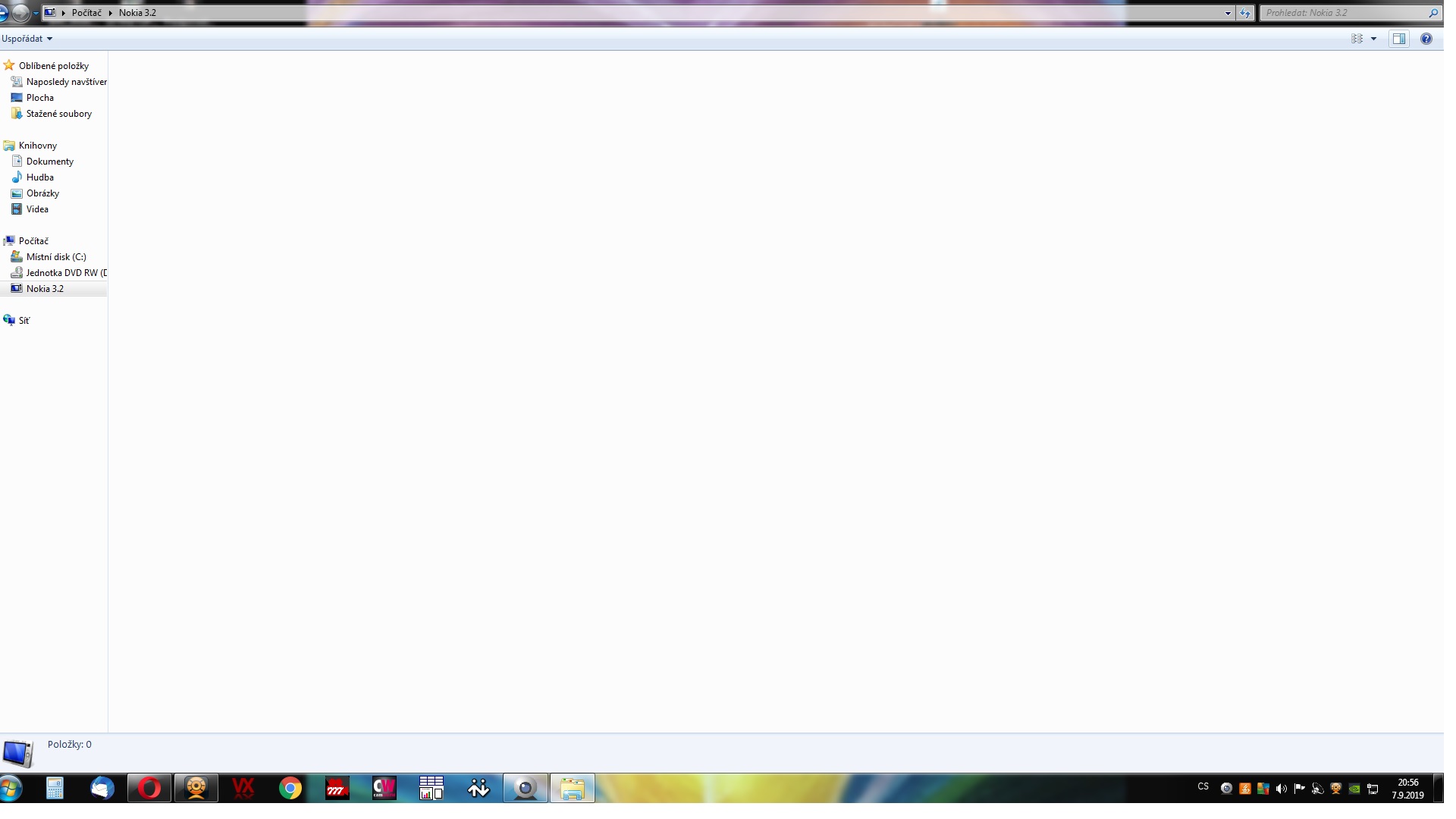Launch Google Chrome from the taskbar
Image resolution: width=1456 pixels, height=819 pixels.
click(290, 789)
